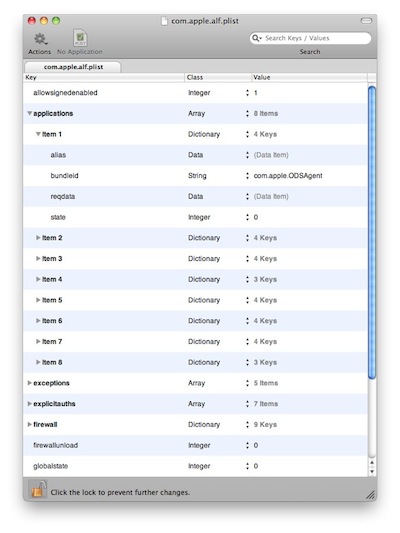Open class stepper for alias row

247,155
